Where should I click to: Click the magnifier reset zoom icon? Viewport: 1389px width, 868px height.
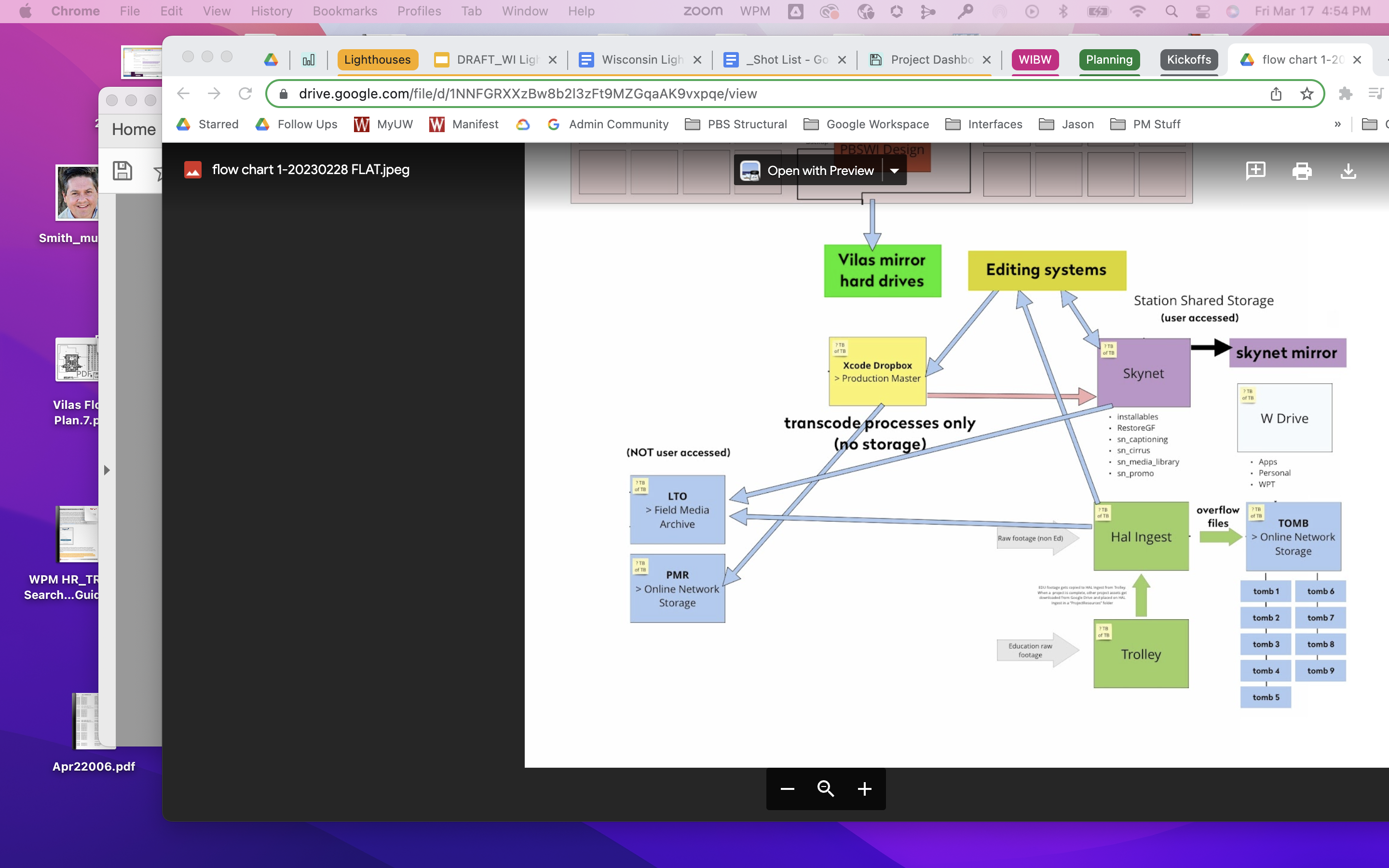click(826, 789)
